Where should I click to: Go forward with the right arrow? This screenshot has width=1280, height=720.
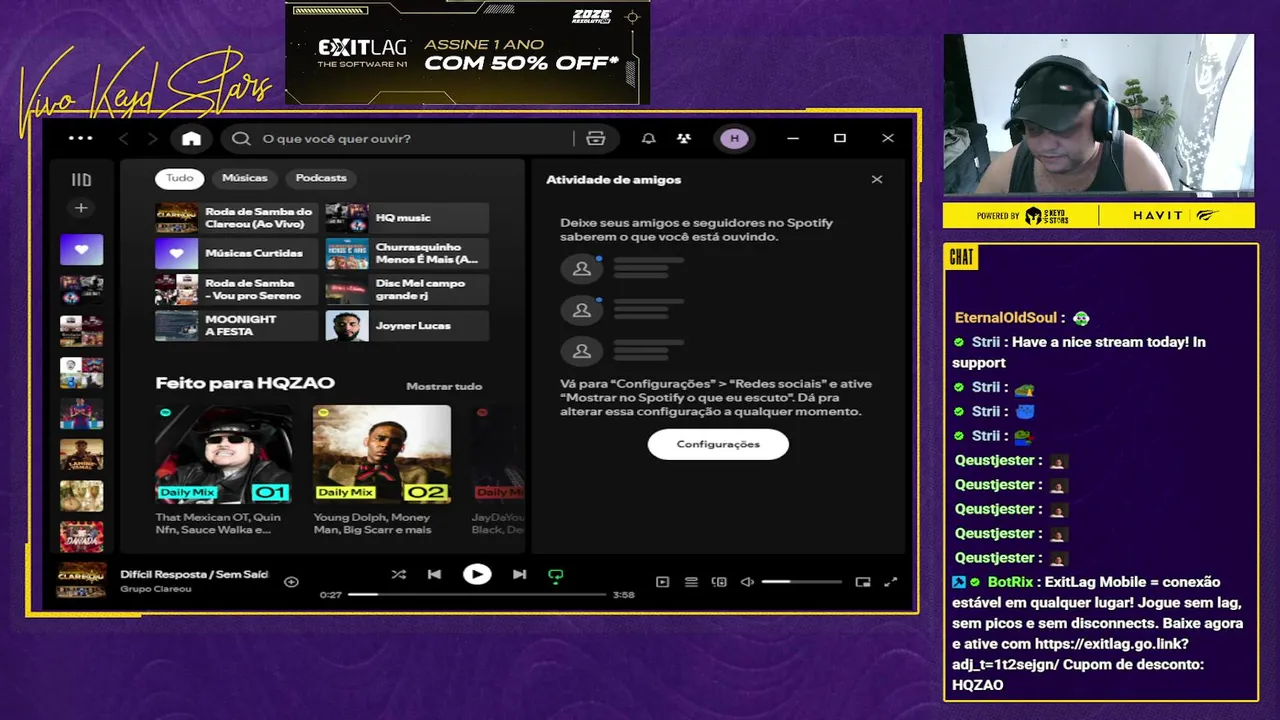coord(152,138)
